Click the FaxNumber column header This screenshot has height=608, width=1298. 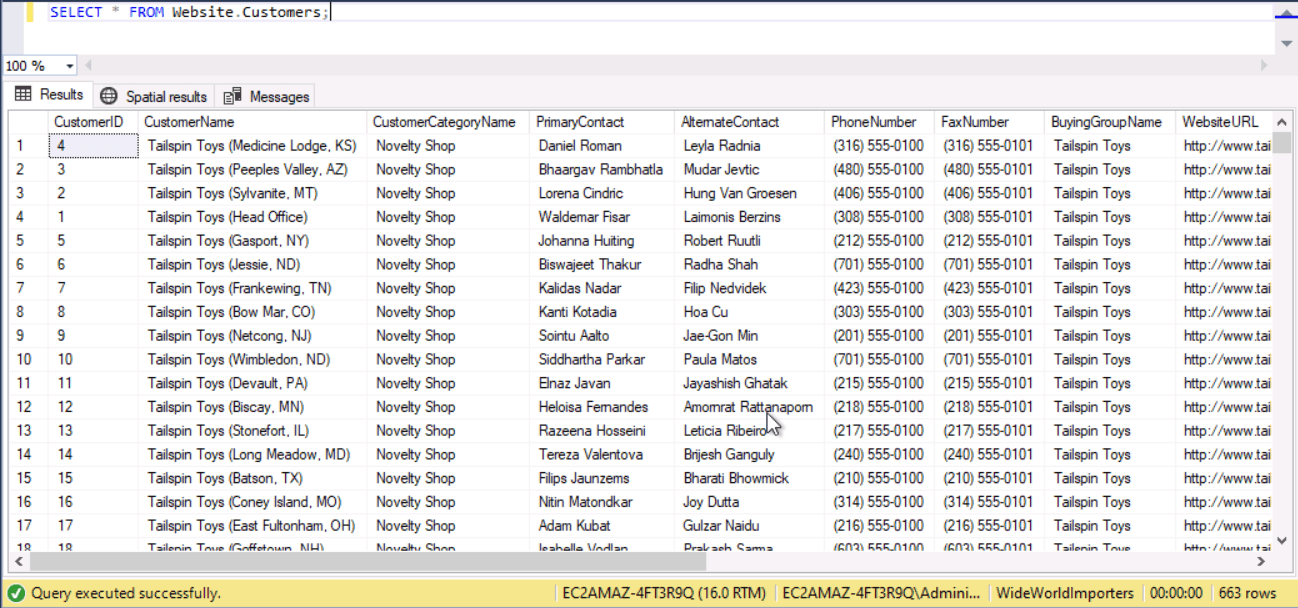(x=989, y=122)
